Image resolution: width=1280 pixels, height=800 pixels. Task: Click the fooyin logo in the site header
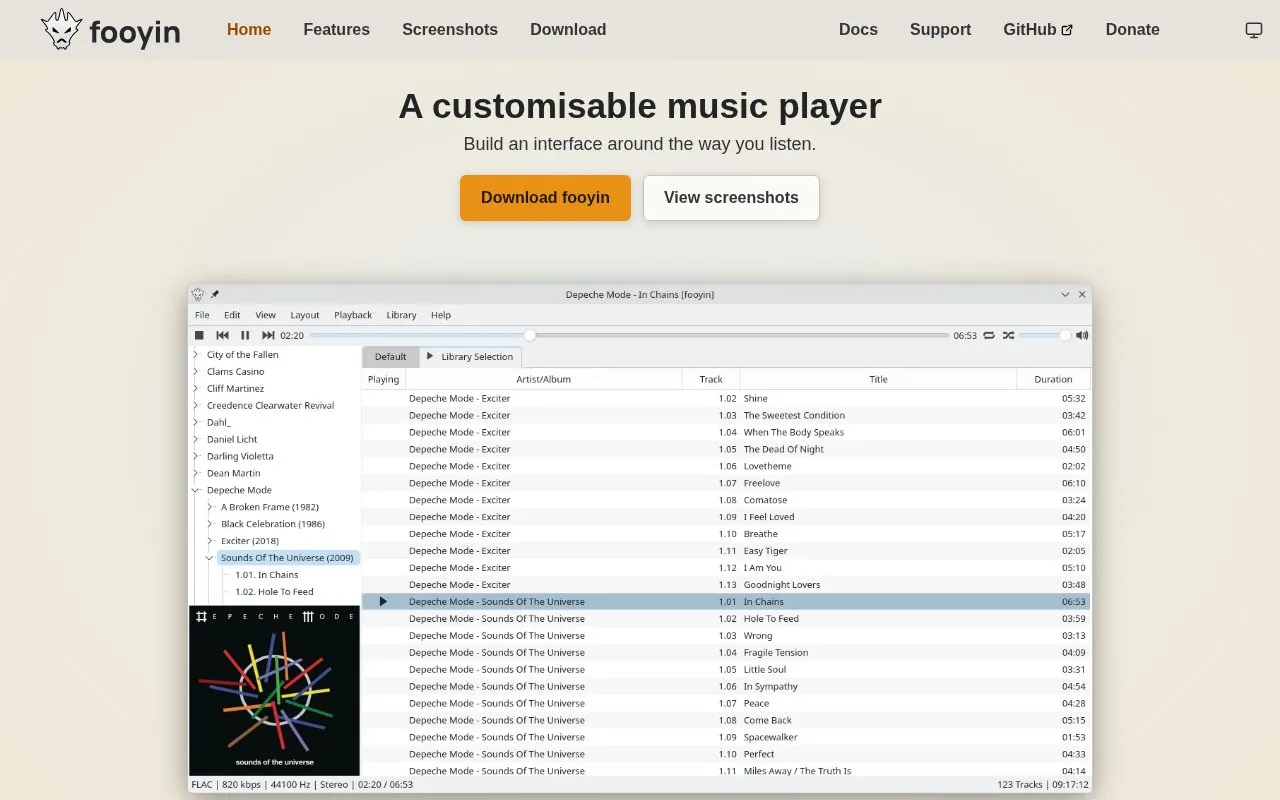pyautogui.click(x=111, y=30)
